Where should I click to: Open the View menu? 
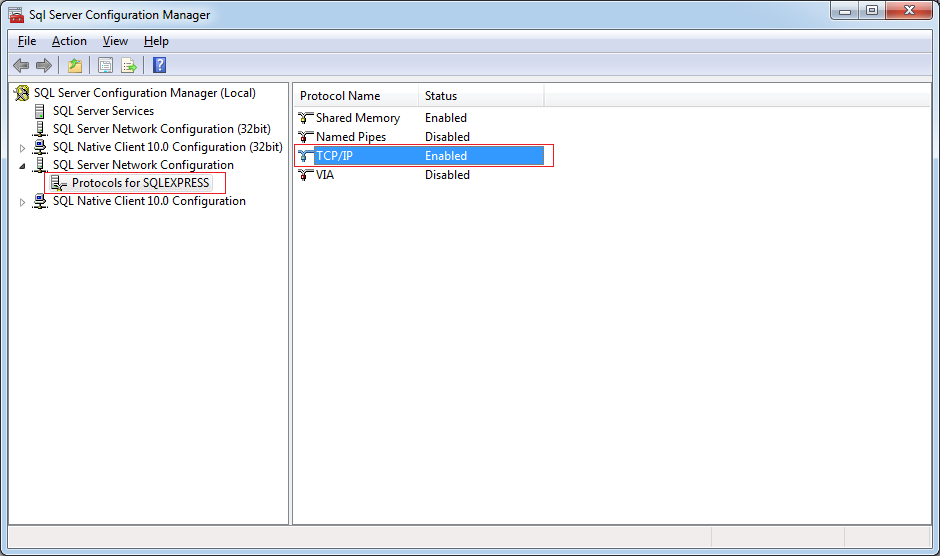click(115, 41)
